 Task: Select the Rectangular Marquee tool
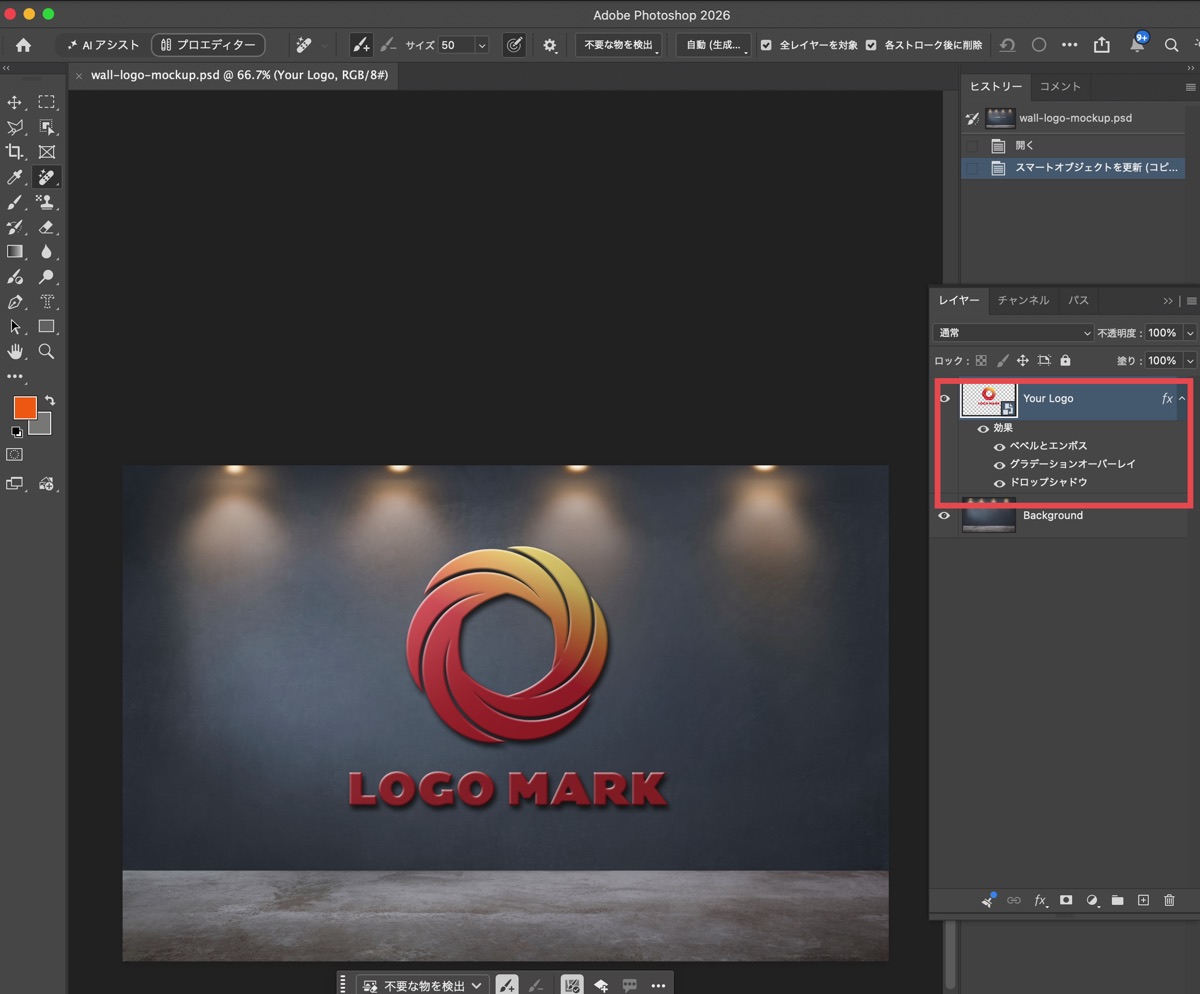pos(46,102)
